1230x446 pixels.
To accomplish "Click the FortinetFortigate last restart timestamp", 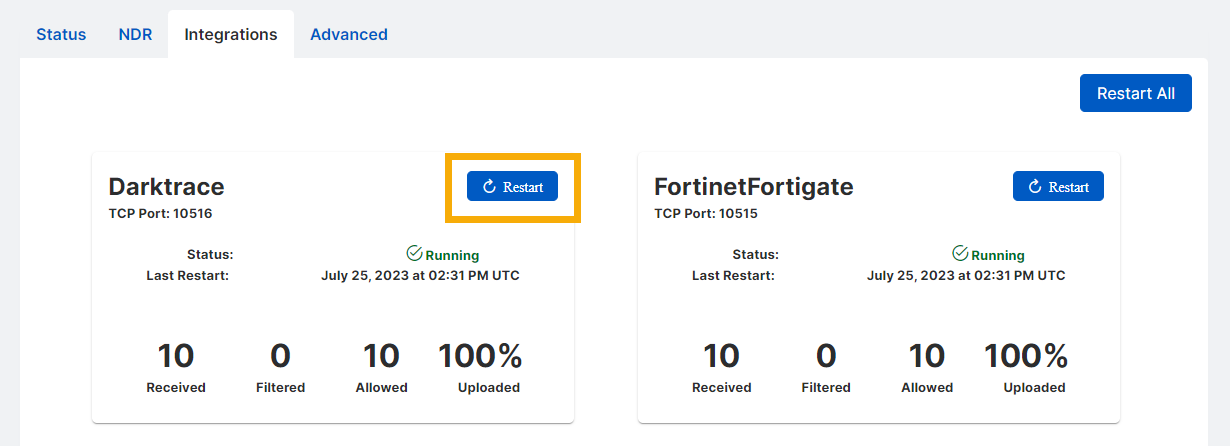I will [x=966, y=275].
